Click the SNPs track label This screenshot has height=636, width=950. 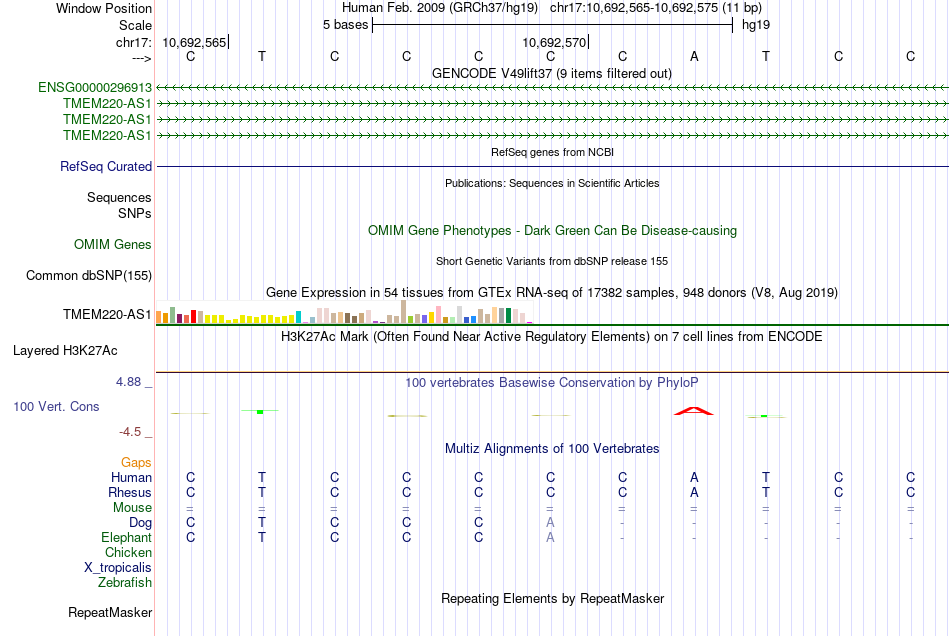(135, 213)
